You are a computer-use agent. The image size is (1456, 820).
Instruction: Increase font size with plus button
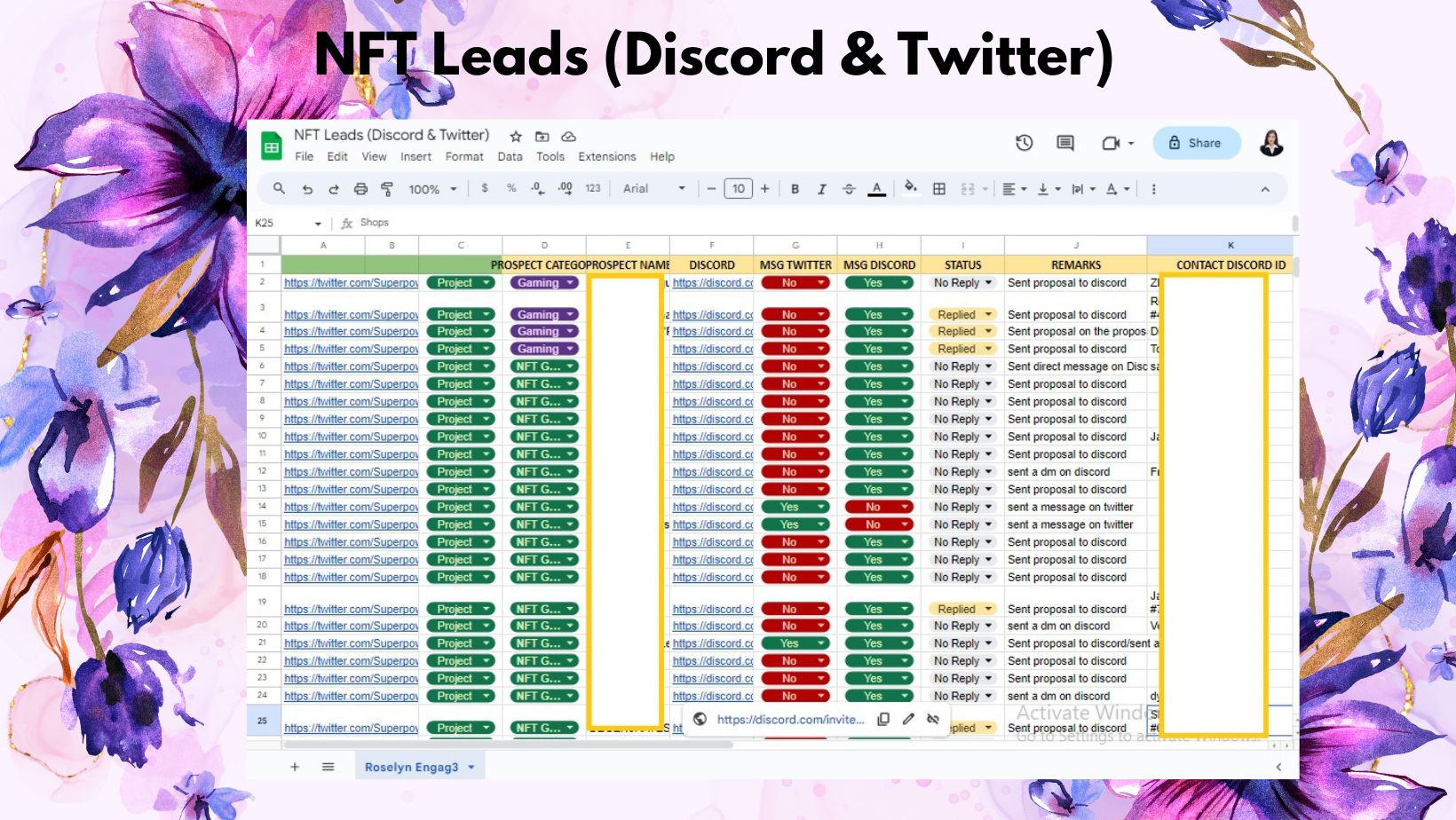[x=765, y=188]
